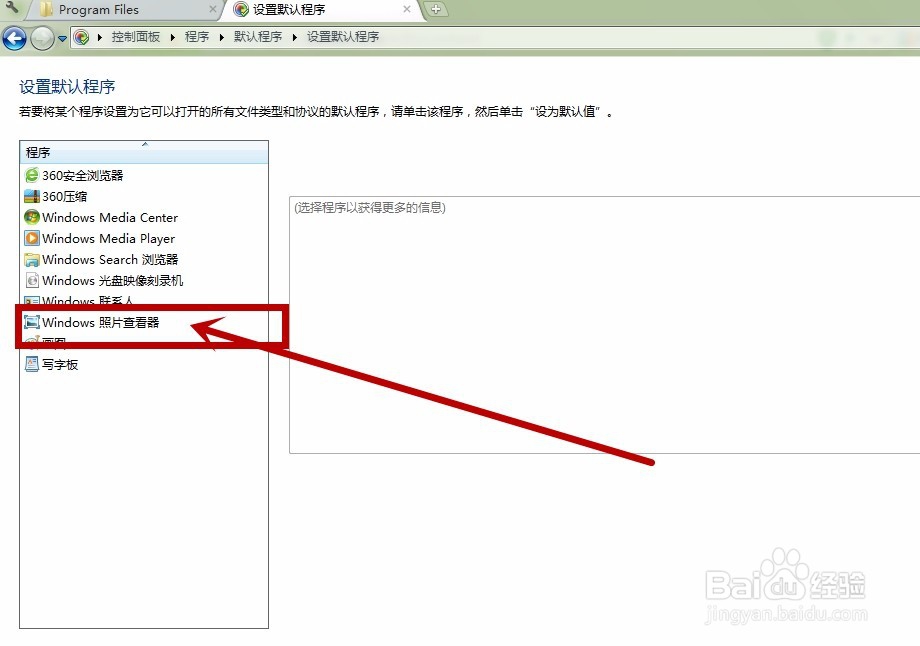
Task: Click the 360压缩 archive icon
Action: click(x=31, y=196)
